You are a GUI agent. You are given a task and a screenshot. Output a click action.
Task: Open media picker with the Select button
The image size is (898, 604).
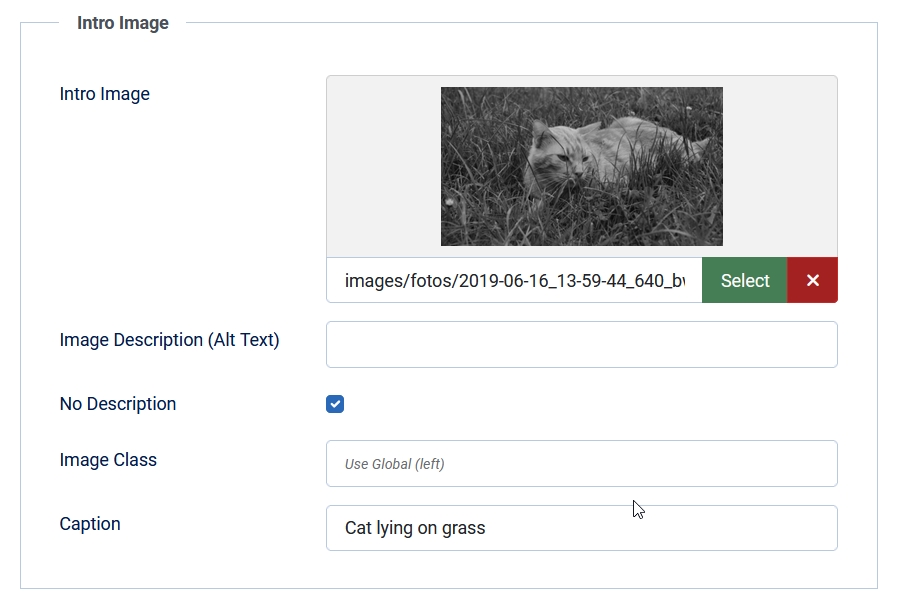[744, 280]
